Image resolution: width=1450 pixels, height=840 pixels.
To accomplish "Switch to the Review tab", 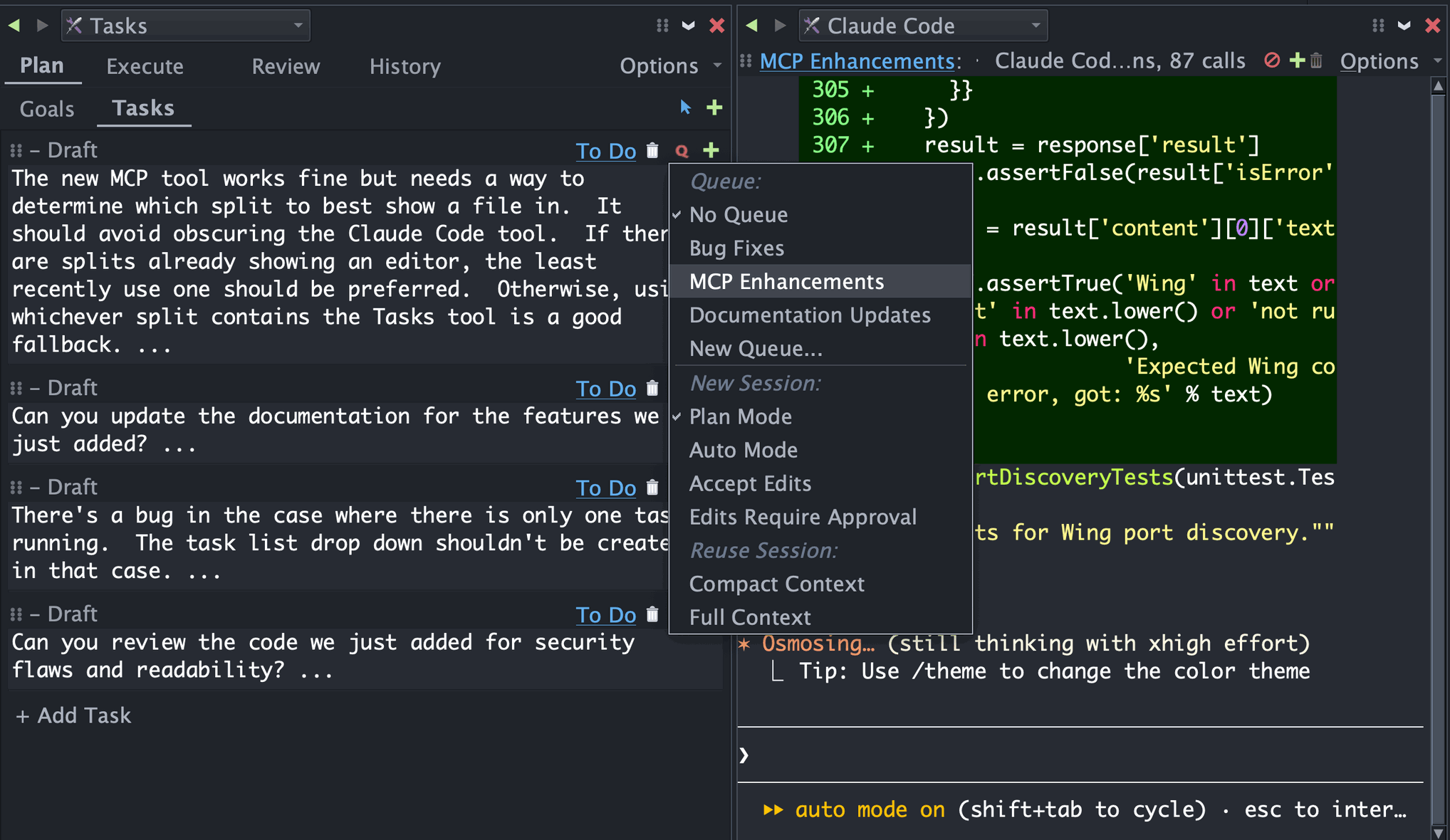I will pos(286,66).
